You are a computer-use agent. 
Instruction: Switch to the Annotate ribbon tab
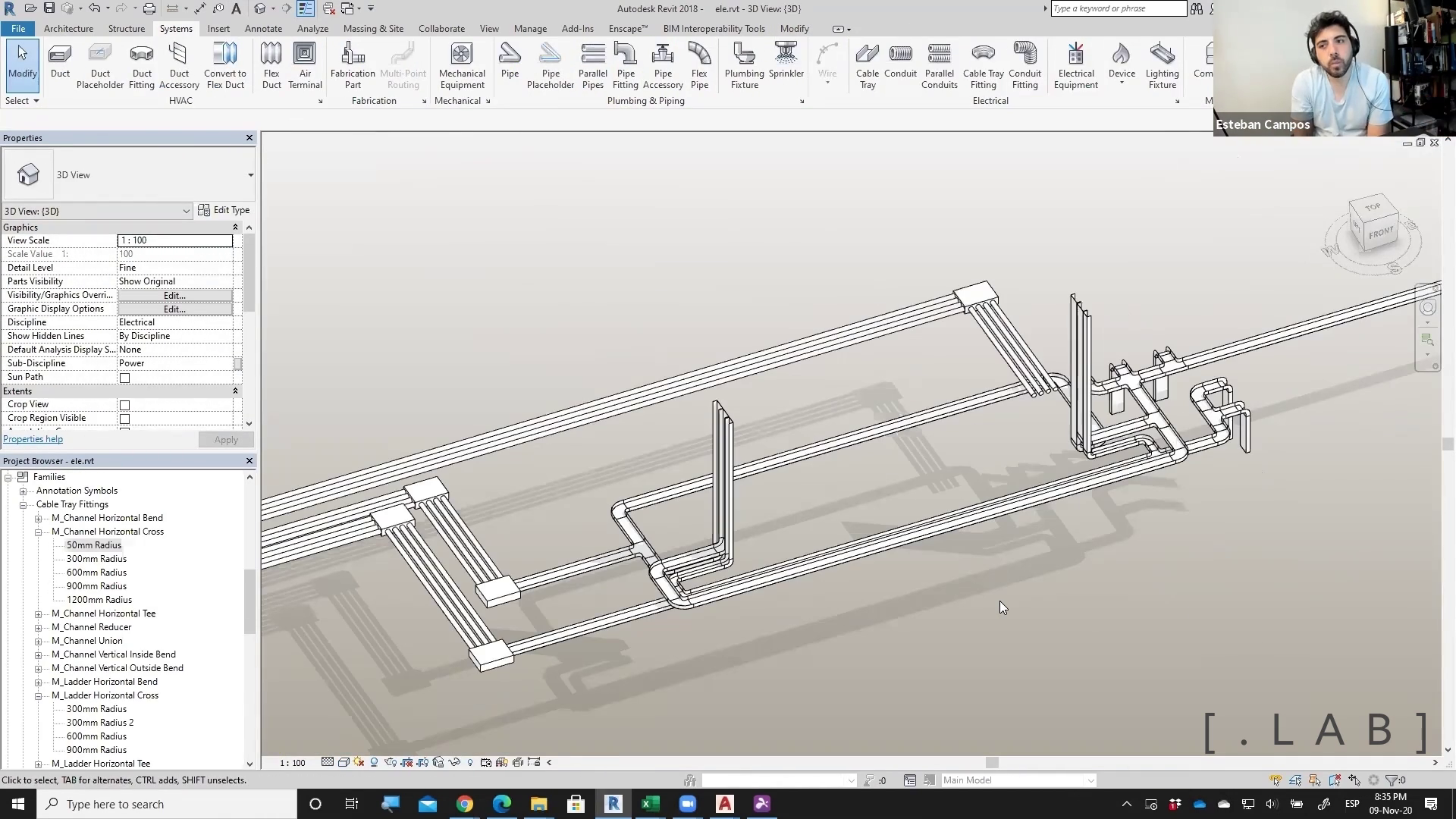pyautogui.click(x=263, y=29)
